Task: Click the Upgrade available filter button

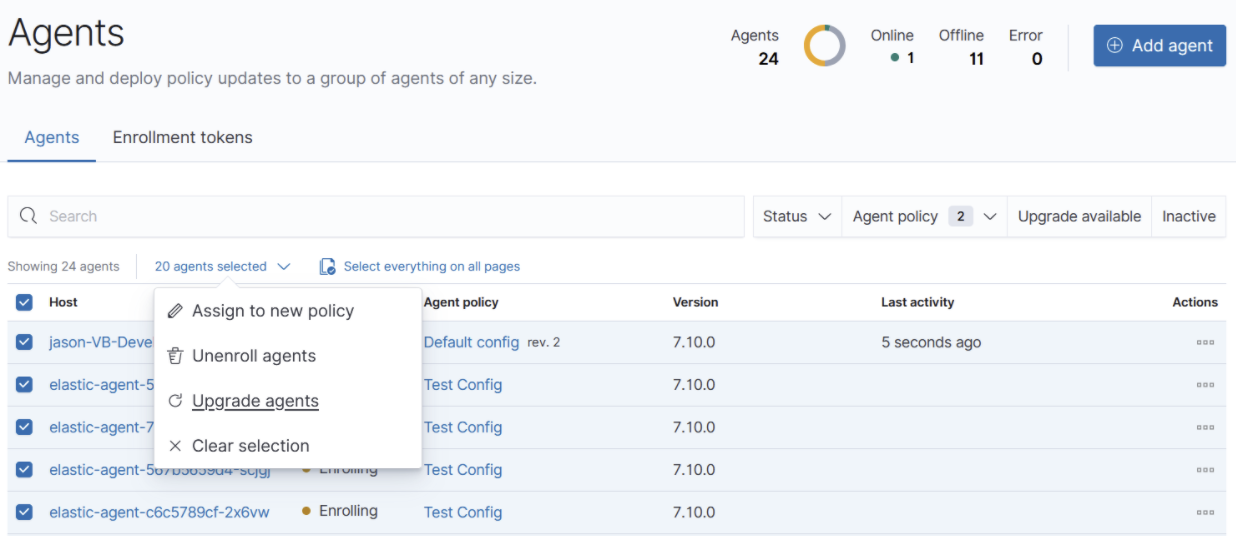Action: click(1079, 216)
